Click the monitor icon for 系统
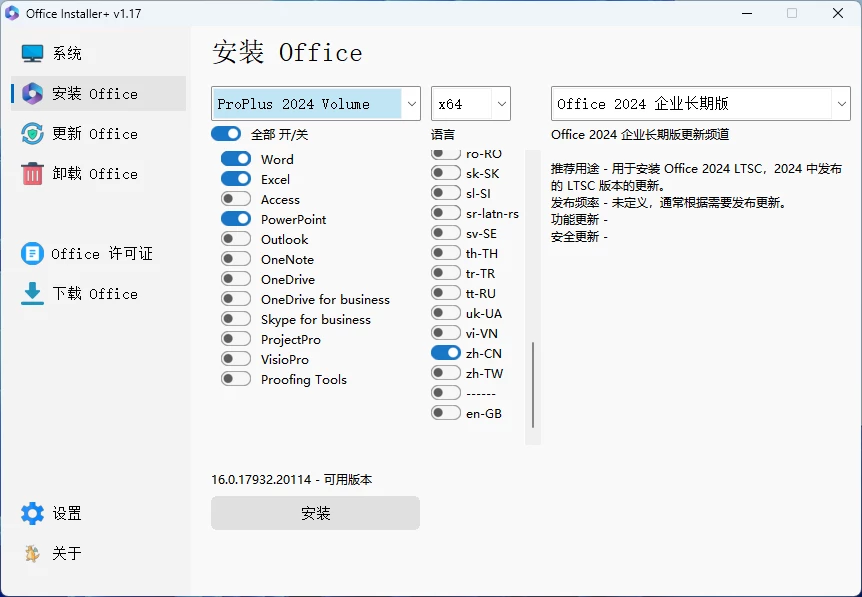Image resolution: width=862 pixels, height=597 pixels. [33, 54]
